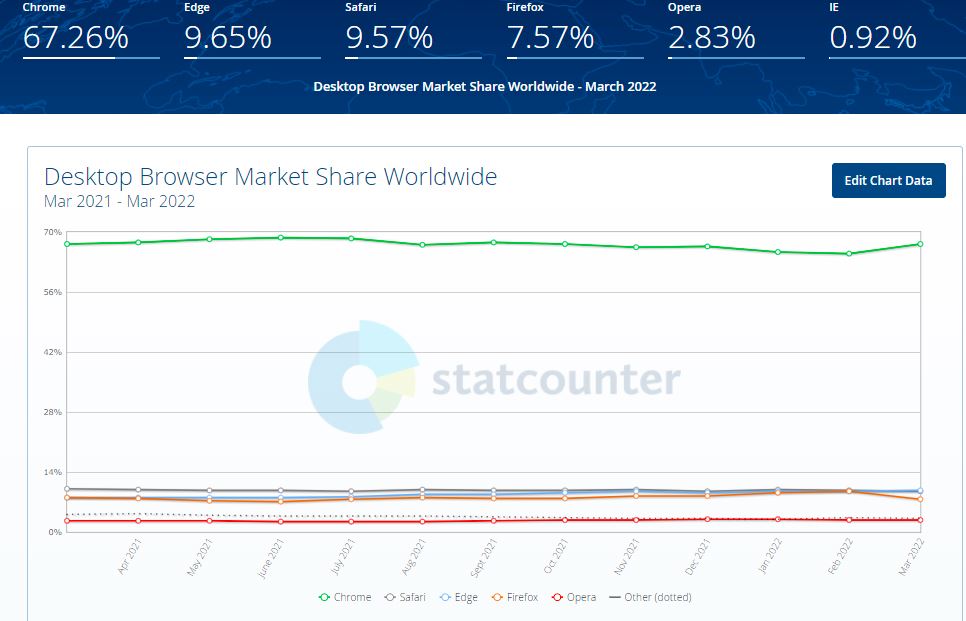Select the Chrome 67.26% stat in header
This screenshot has height=621, width=966.
pyautogui.click(x=76, y=38)
